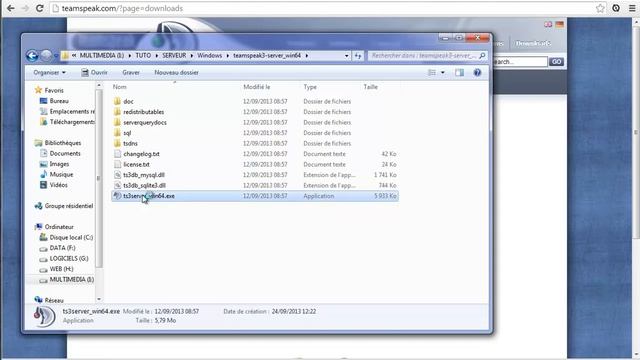
Task: Click the Explorer back arrow button
Action: click(x=32, y=56)
